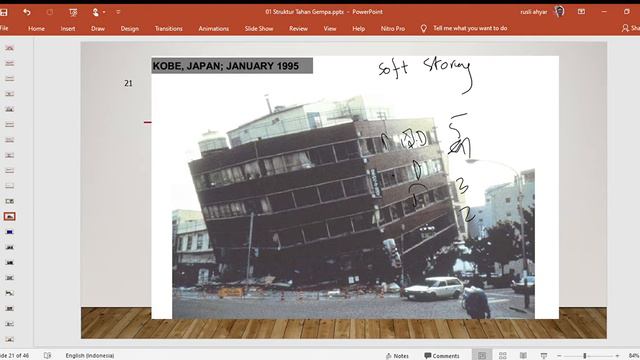Click the spell check icon in status bar
This screenshot has height=360, width=640.
[47, 356]
